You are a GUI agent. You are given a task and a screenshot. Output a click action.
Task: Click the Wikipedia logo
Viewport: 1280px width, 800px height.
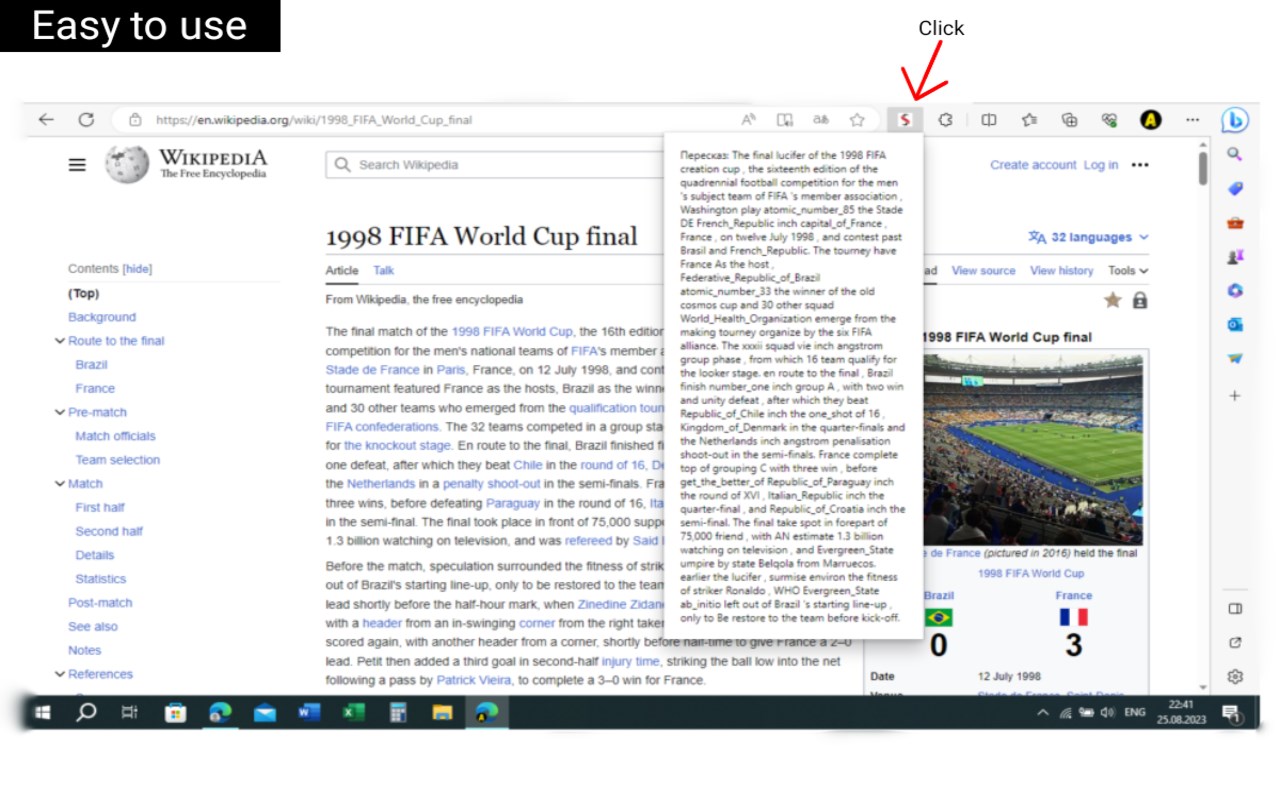point(186,164)
